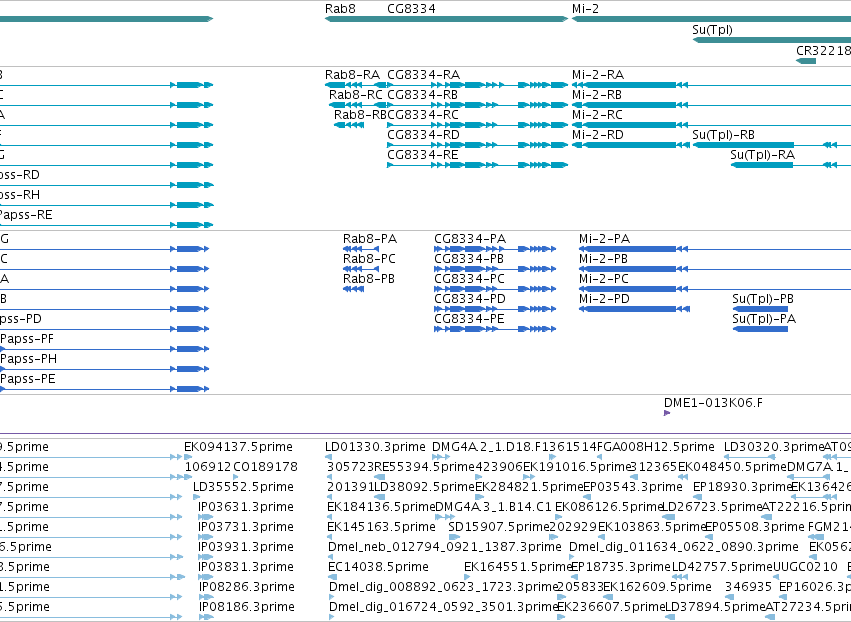The height and width of the screenshot is (622, 851).
Task: Click EST label LD42757.5prime
Action: [722, 567]
